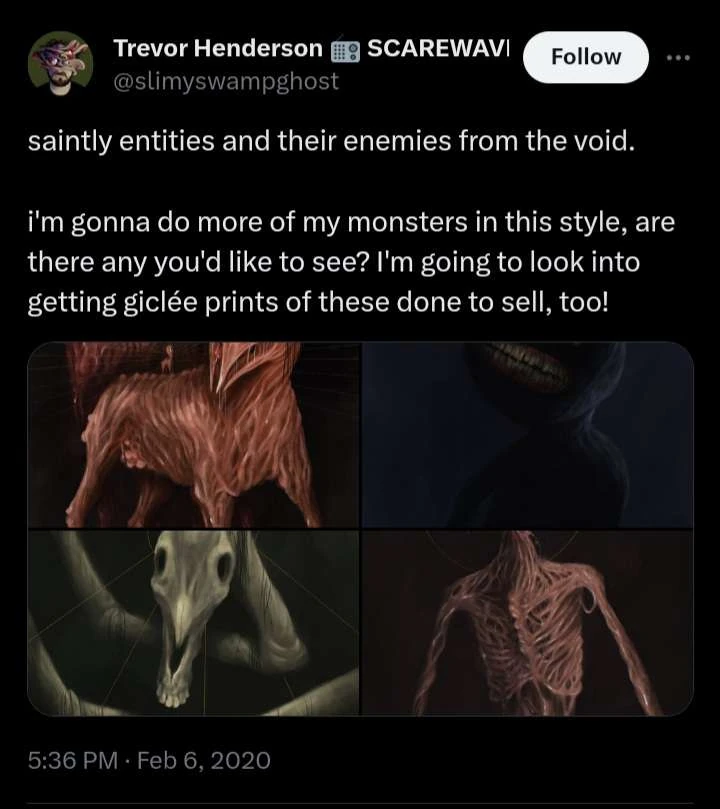Click the "i'm gonna do more" text line
720x809 pixels.
(x=350, y=222)
